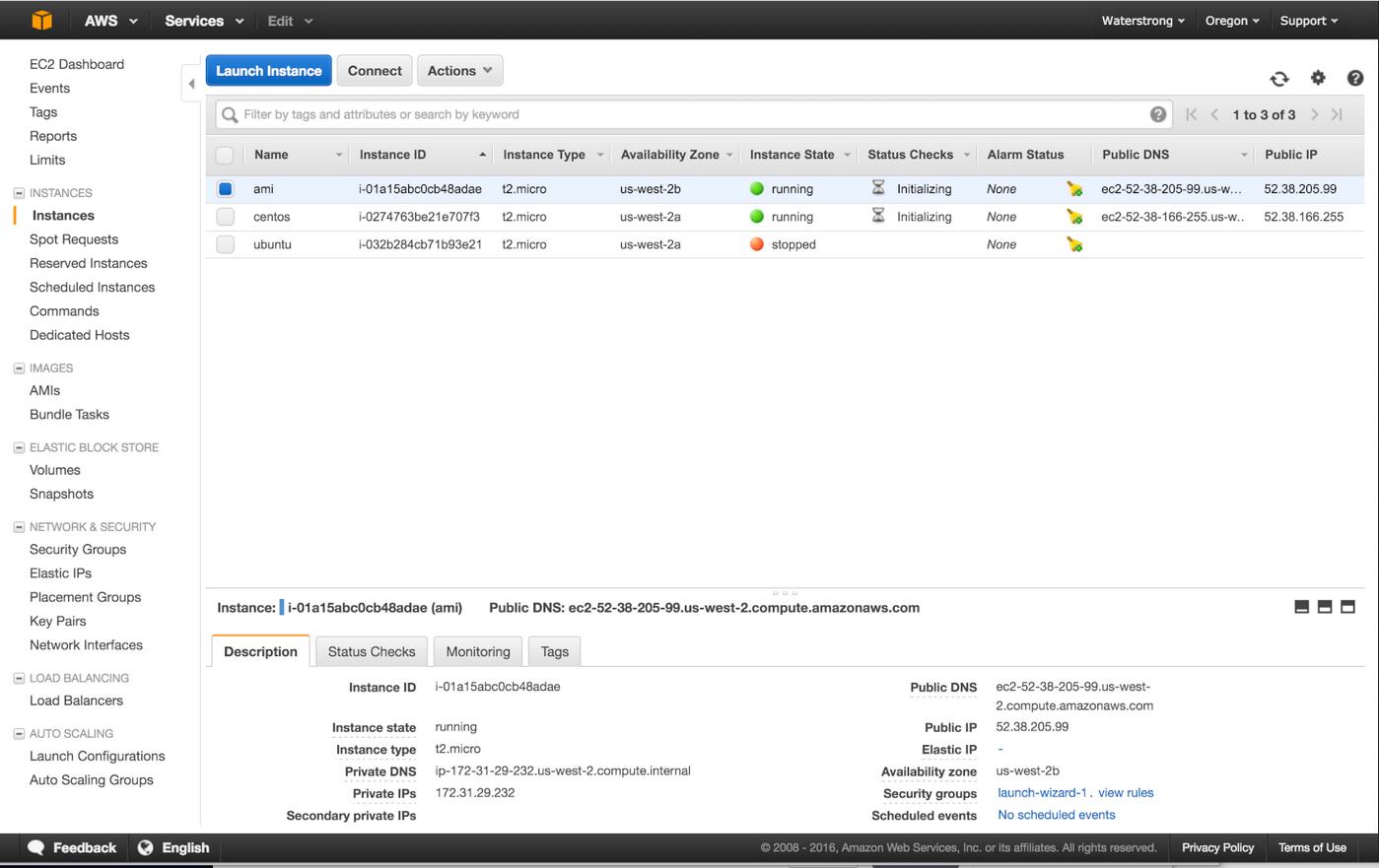Image resolution: width=1379 pixels, height=868 pixels.
Task: Open the help question mark icon at top right
Action: coord(1355,78)
